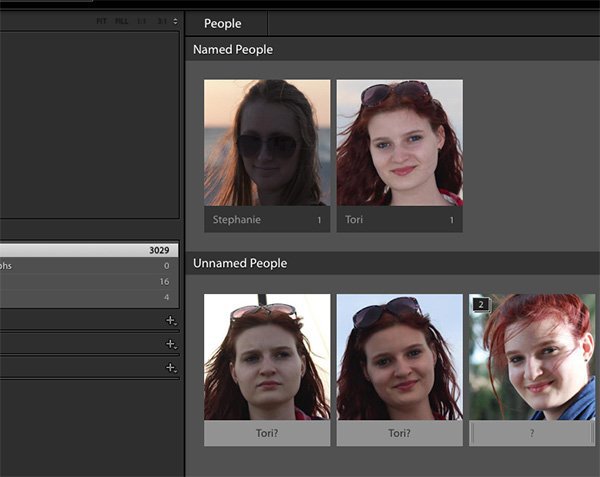Set the Navigator zoom to 1:1

142,21
